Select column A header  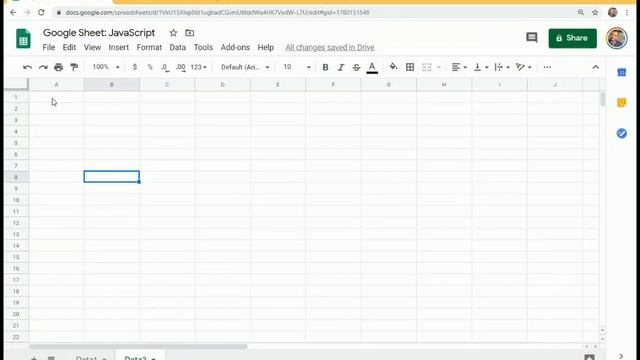click(56, 84)
